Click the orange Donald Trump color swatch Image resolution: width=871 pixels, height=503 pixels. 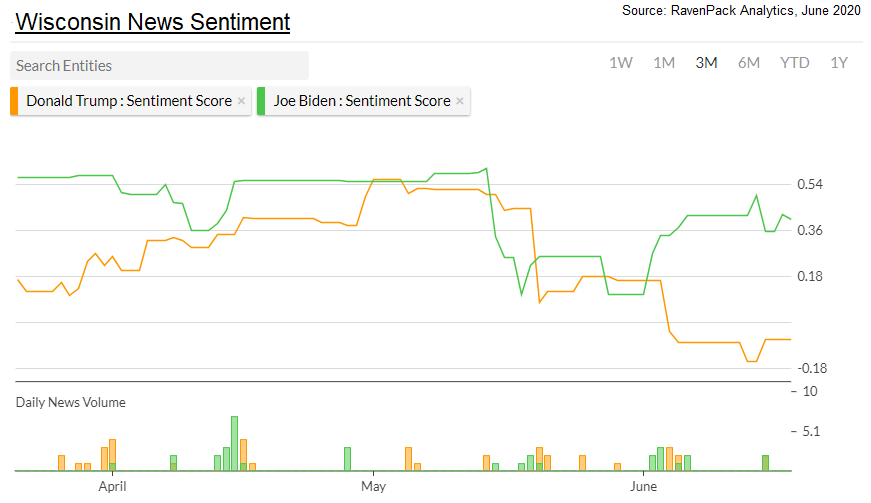click(x=13, y=101)
